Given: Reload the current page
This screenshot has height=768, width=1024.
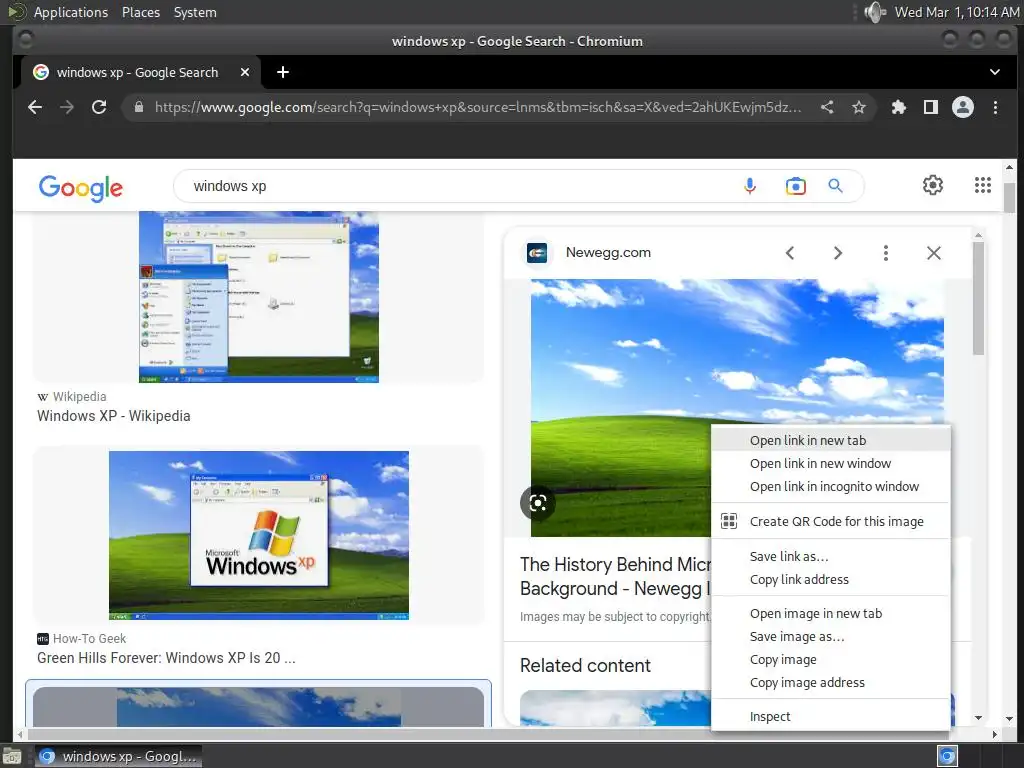Looking at the screenshot, I should [x=99, y=107].
